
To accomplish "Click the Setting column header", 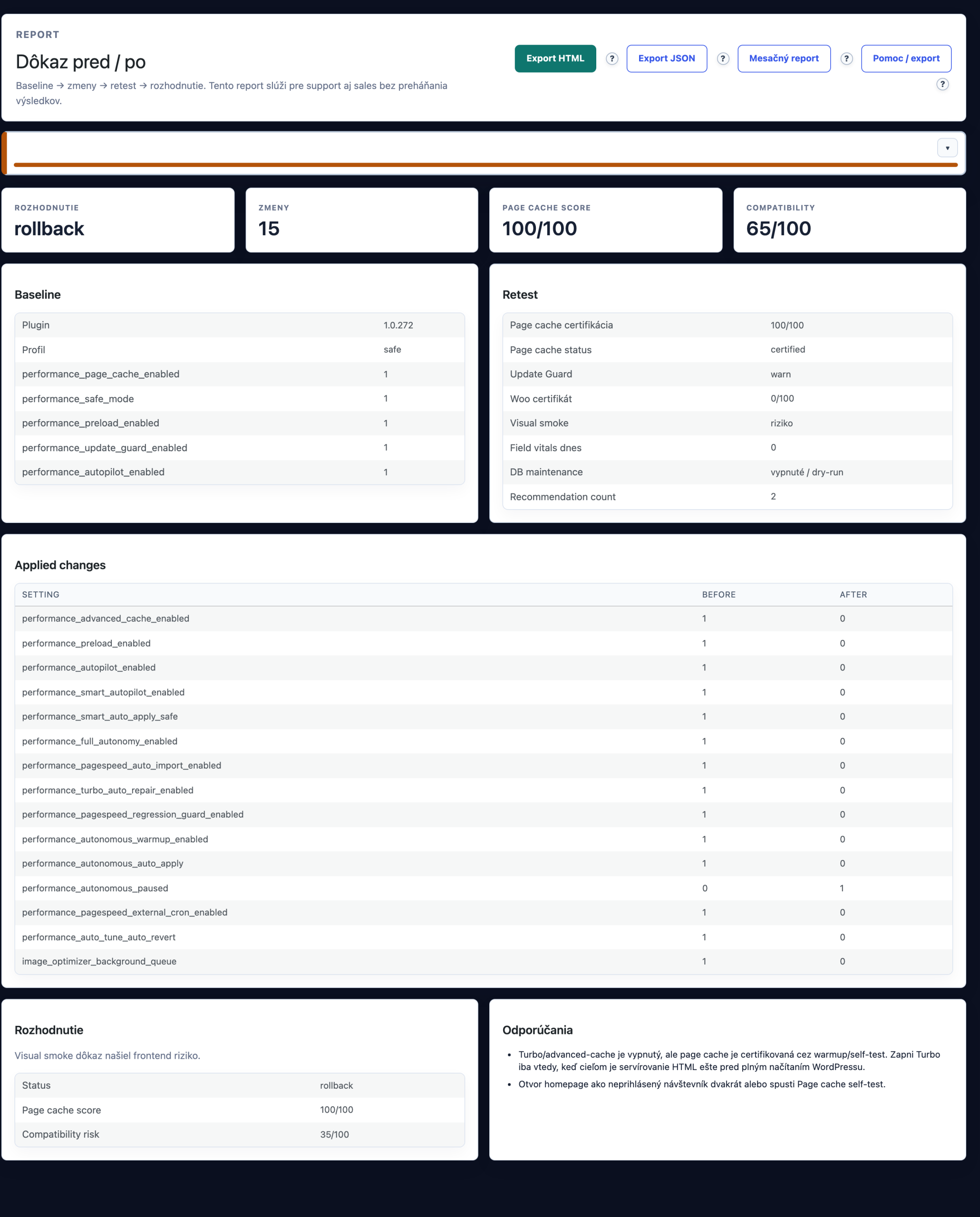I will point(40,594).
